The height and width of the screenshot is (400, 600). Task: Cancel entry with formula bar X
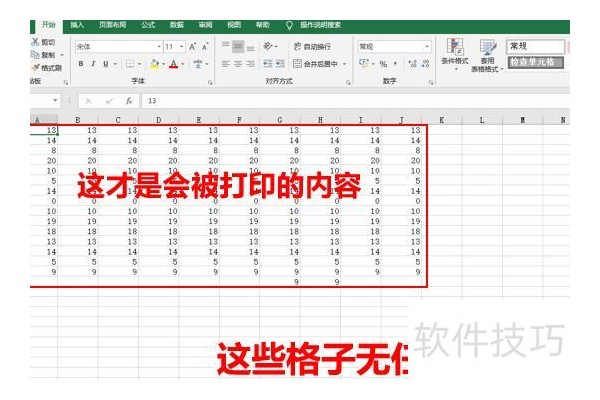88,101
